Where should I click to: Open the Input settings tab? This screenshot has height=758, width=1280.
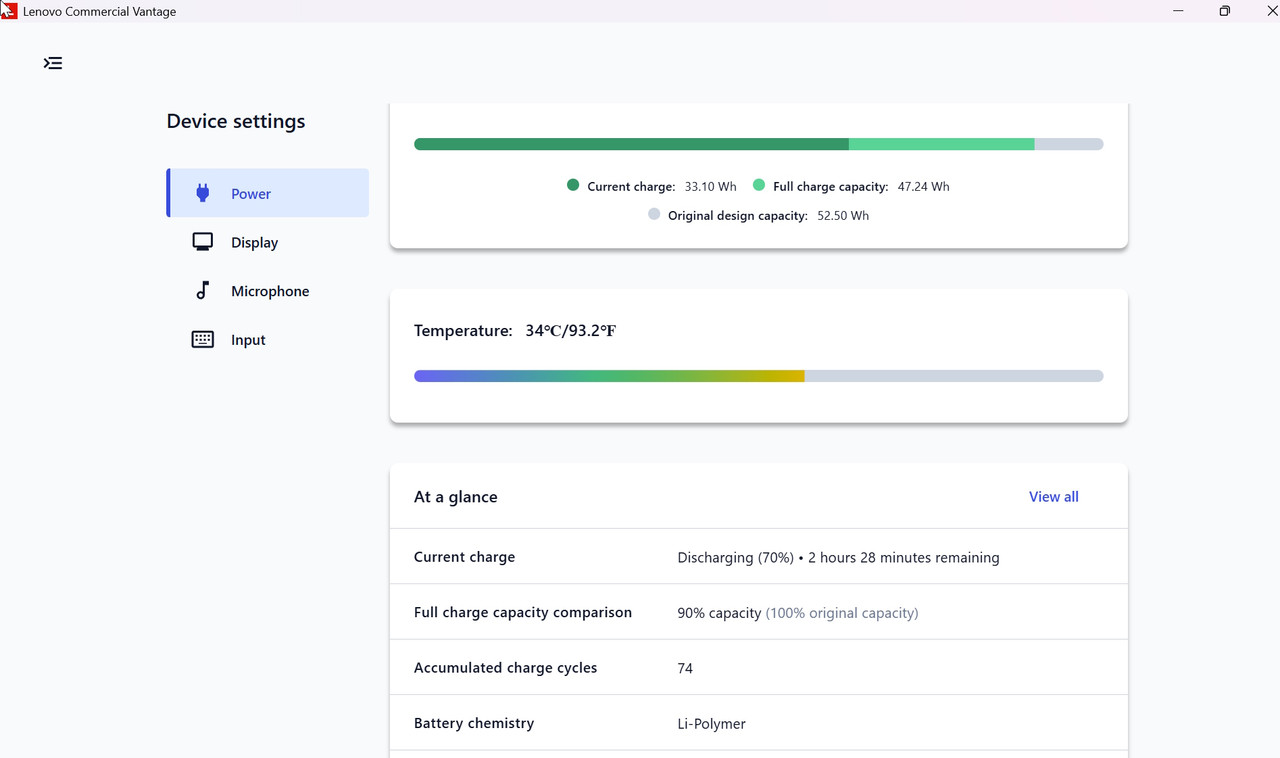268,340
